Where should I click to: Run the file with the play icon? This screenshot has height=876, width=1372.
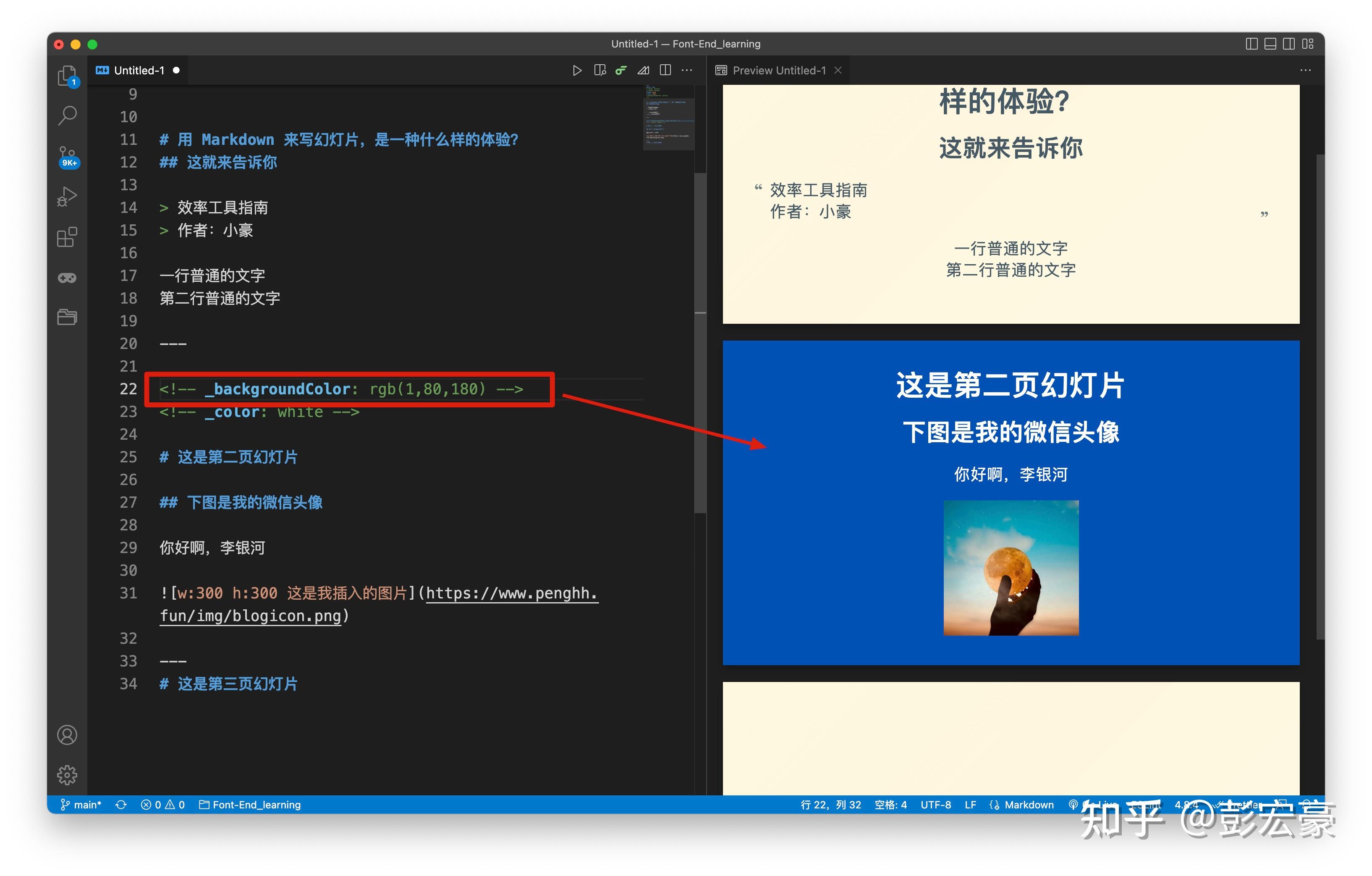577,70
